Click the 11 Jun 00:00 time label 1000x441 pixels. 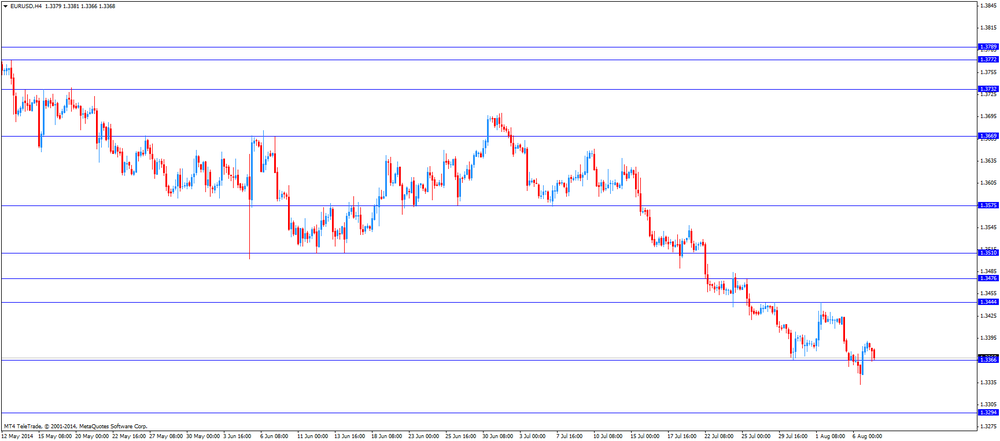(314, 436)
